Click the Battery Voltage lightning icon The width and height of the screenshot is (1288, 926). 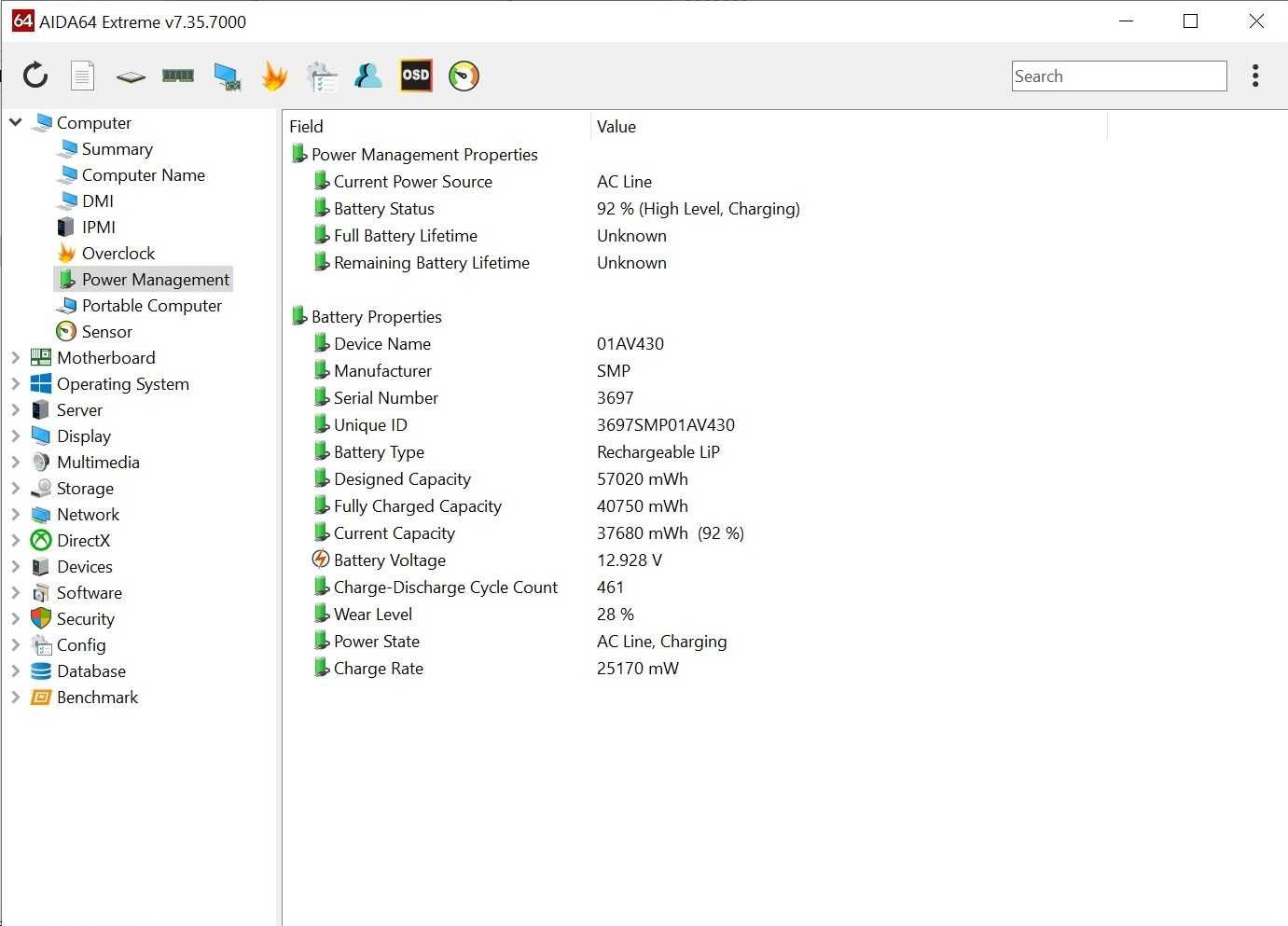(321, 560)
